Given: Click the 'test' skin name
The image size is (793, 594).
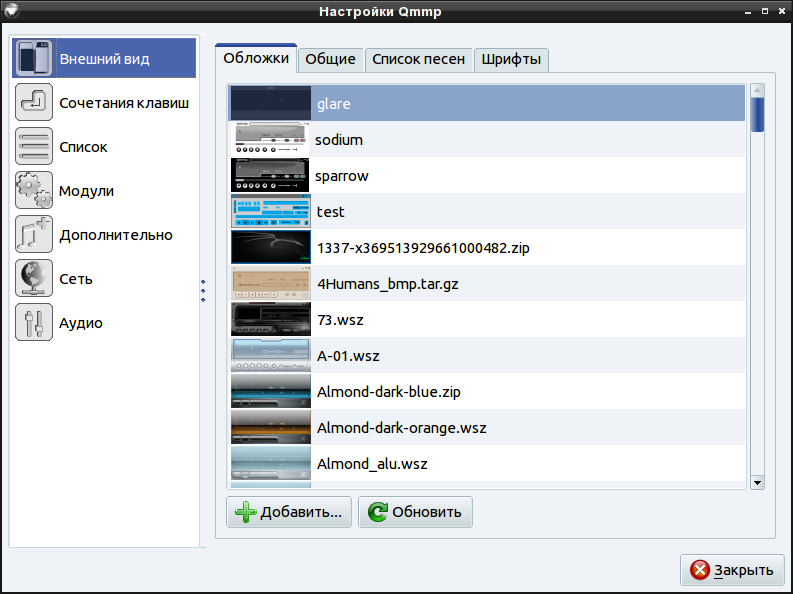Looking at the screenshot, I should (331, 212).
